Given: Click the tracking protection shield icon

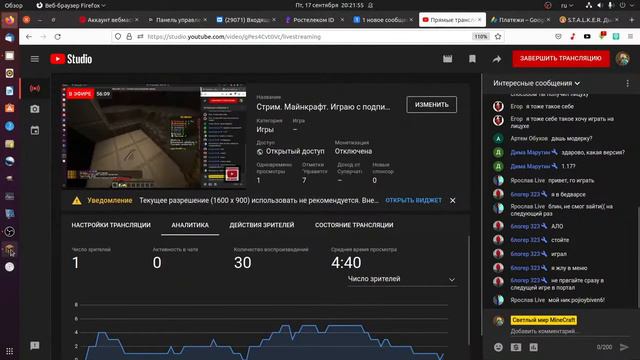Looking at the screenshot, I should 118,37.
